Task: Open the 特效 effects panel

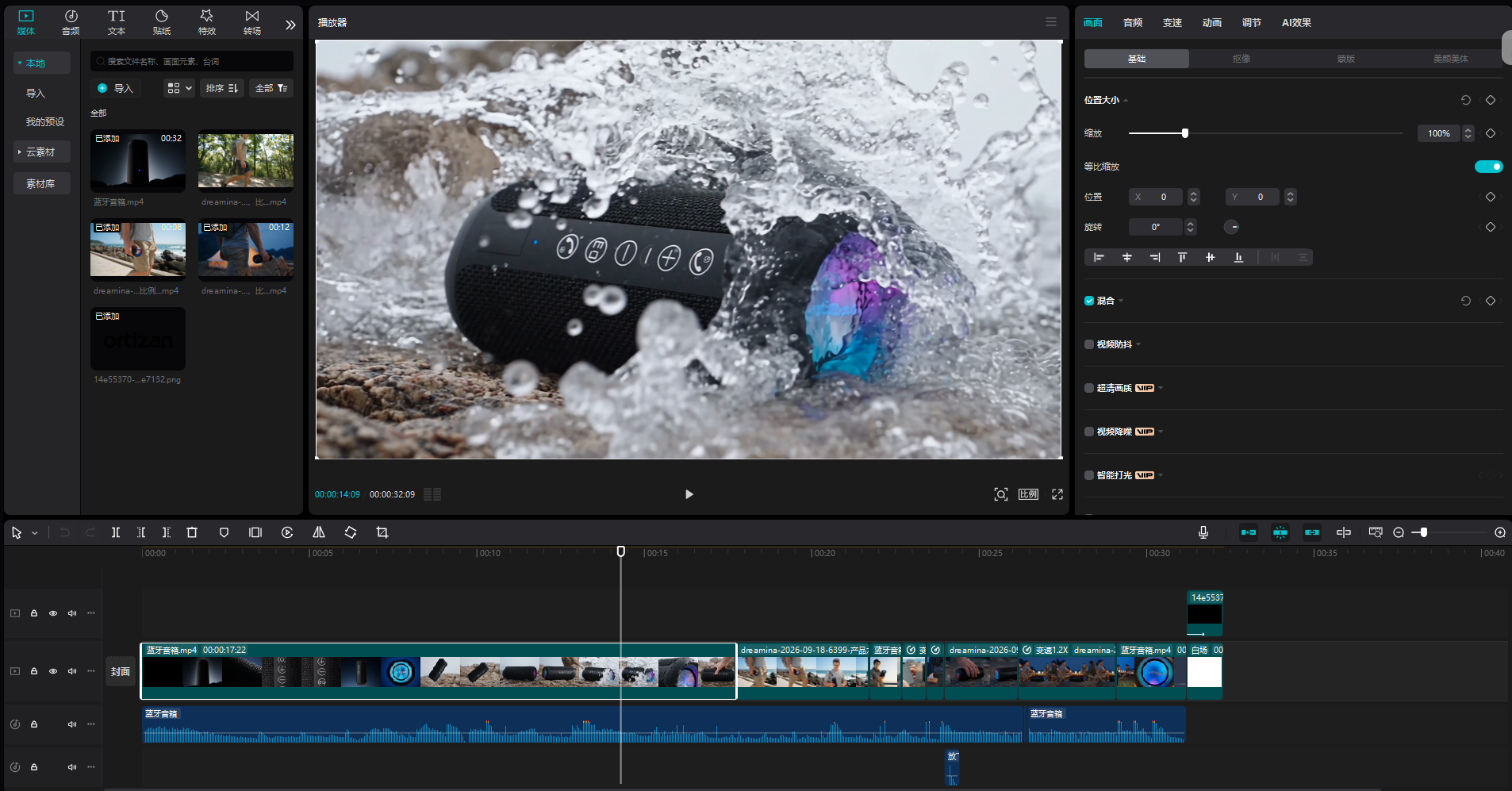Action: pos(207,22)
